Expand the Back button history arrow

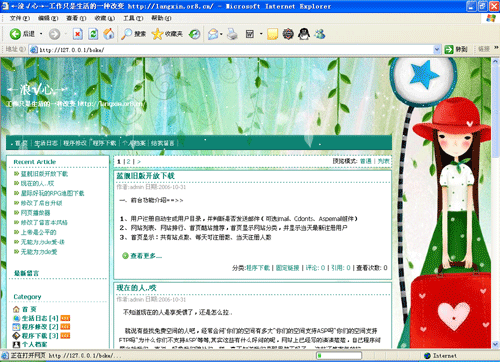pos(41,34)
